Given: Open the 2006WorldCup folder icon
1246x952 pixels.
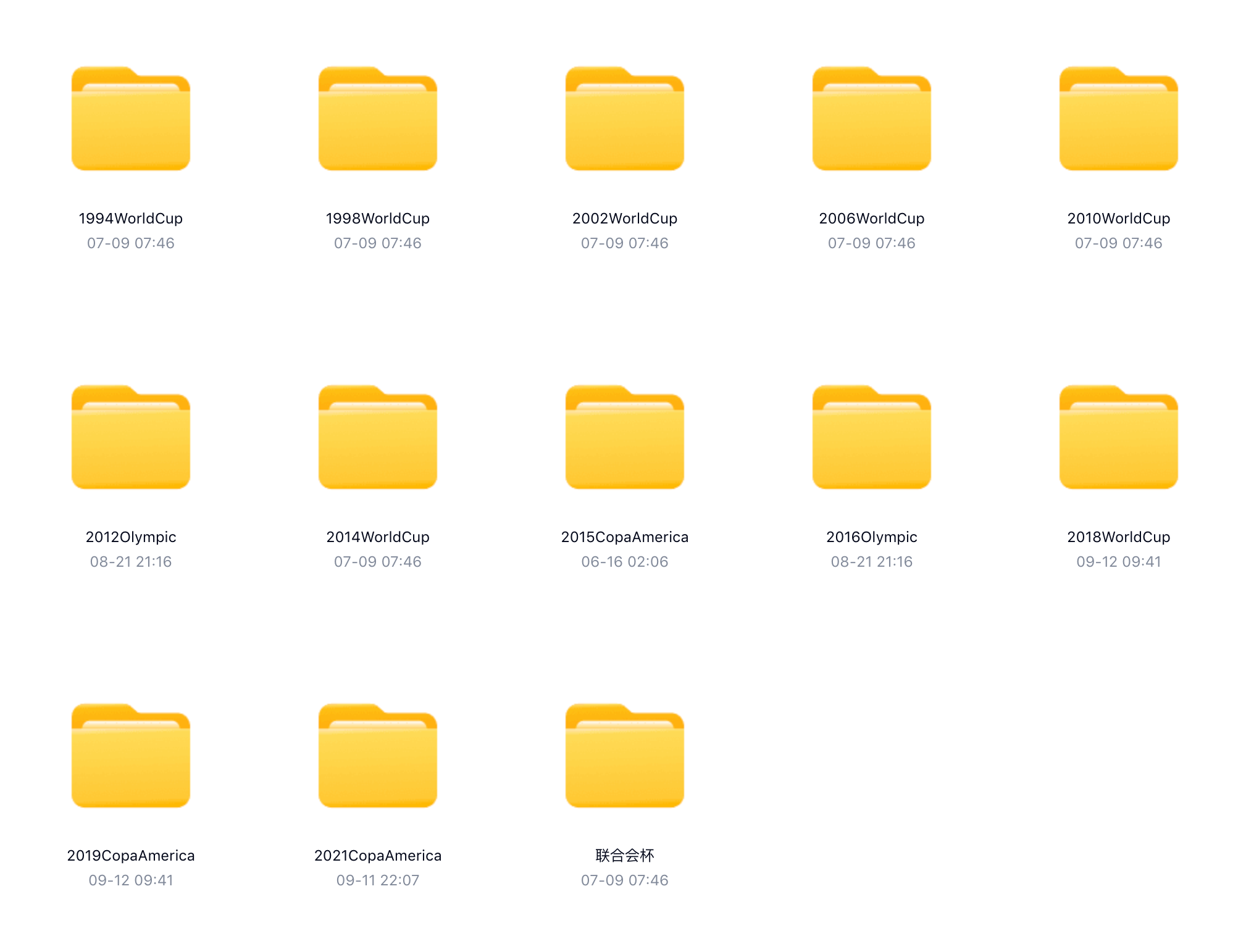Looking at the screenshot, I should tap(872, 119).
